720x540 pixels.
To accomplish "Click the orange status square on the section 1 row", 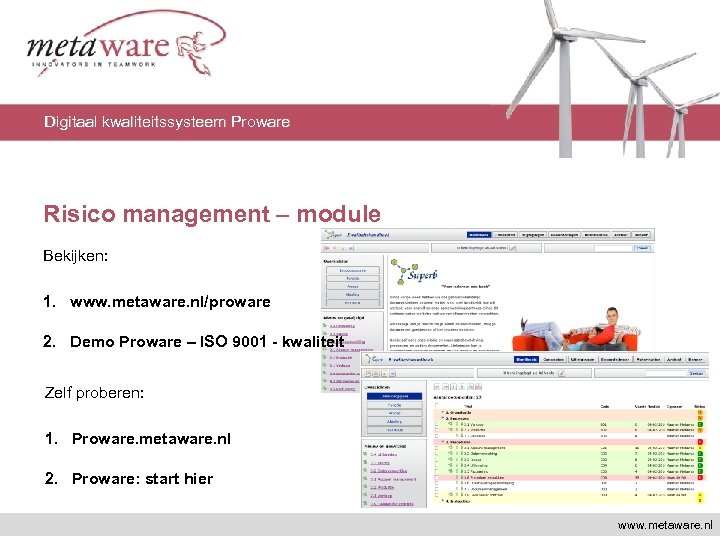I will 700,413.
